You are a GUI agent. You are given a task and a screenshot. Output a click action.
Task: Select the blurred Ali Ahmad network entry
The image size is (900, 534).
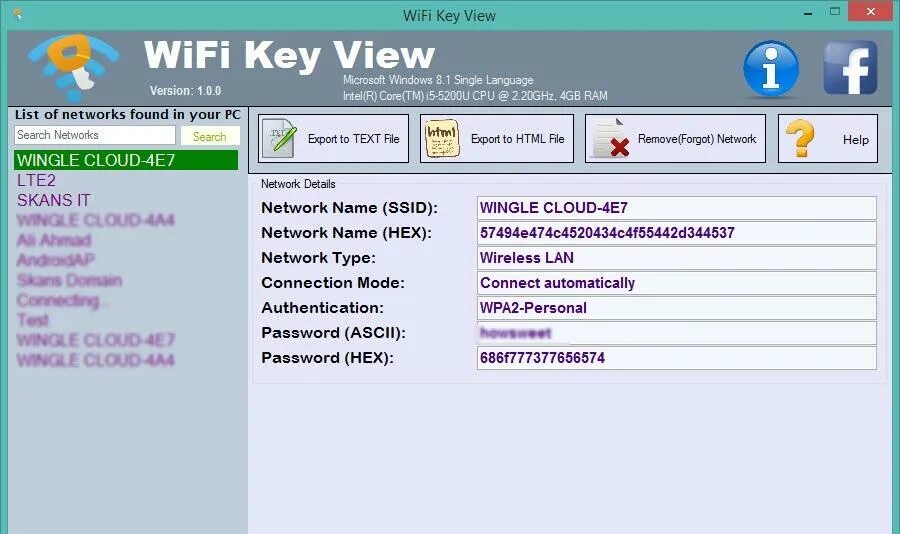54,240
